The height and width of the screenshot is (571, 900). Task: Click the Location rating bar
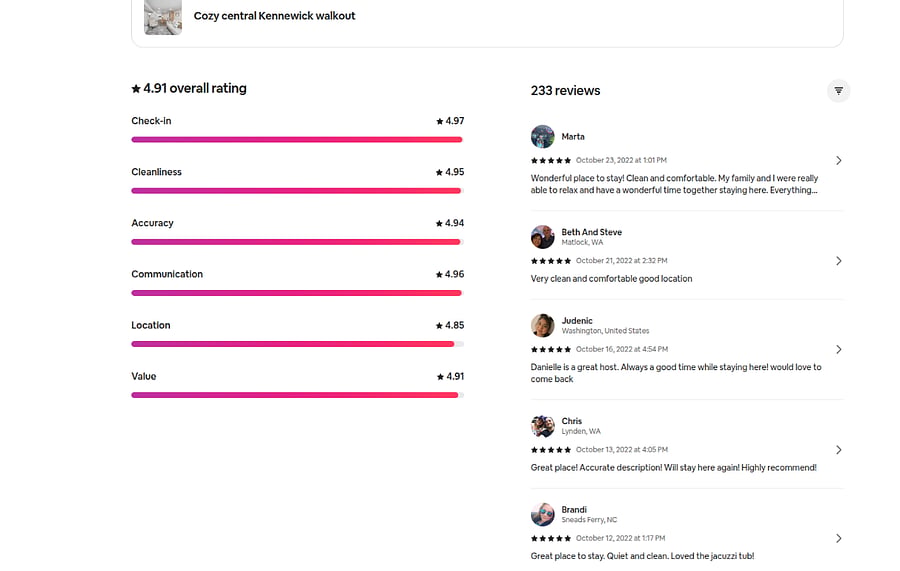click(x=297, y=344)
